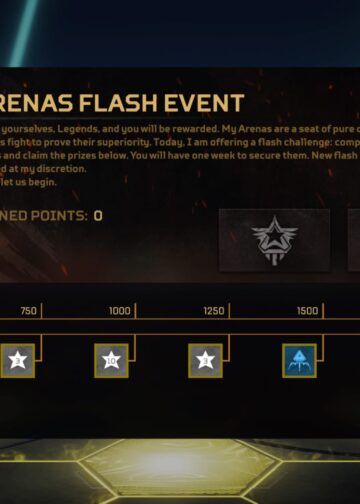
Task: Select the 10-star reward under 1000 milestone
Action: pos(111,361)
